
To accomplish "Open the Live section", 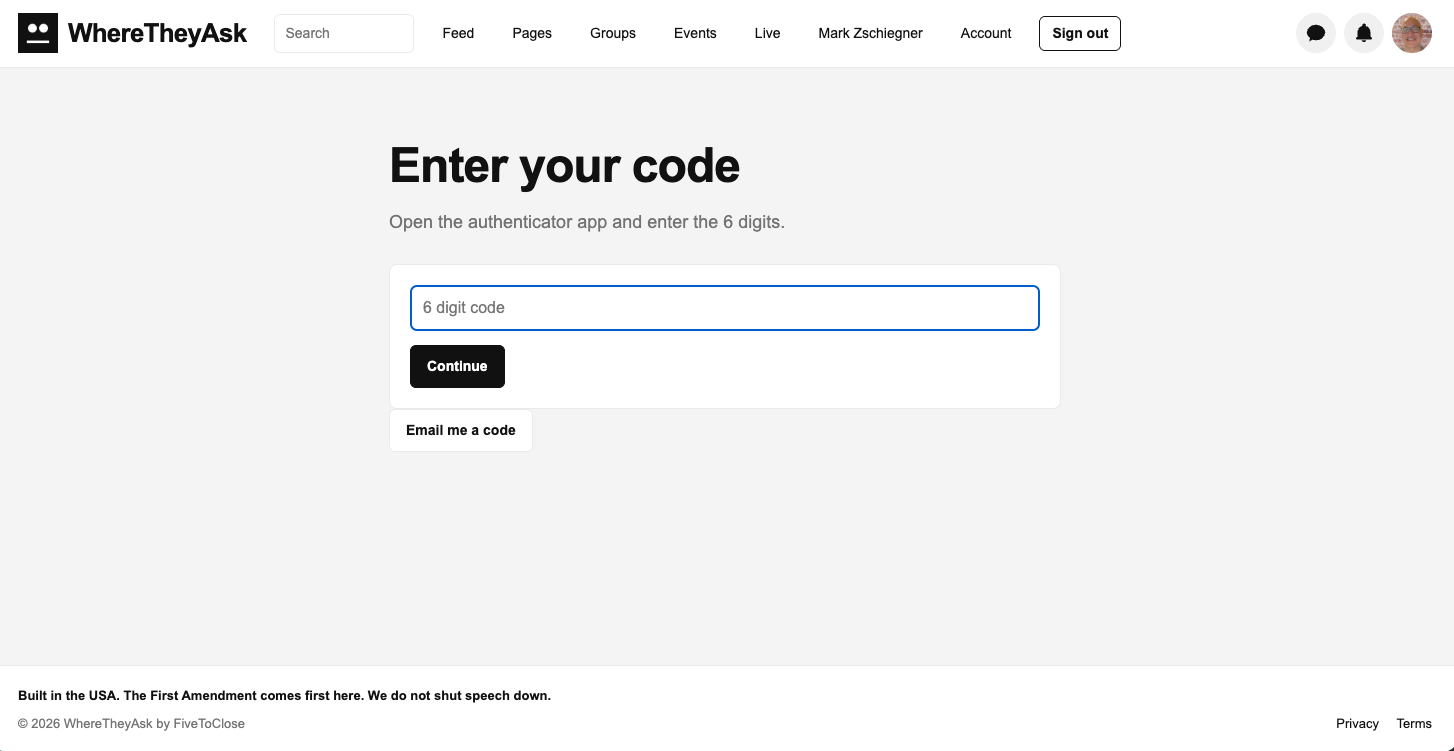I will click(767, 33).
